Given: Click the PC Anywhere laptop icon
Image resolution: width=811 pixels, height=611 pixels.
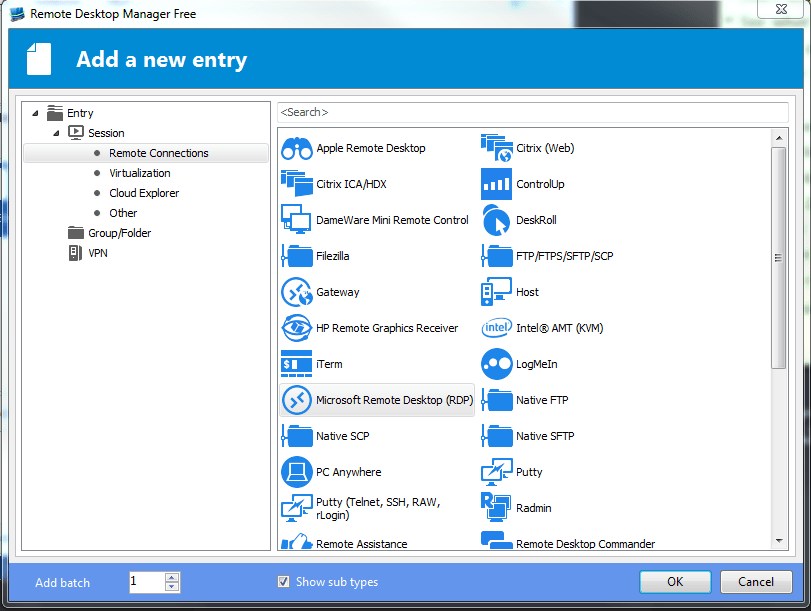Looking at the screenshot, I should (296, 472).
